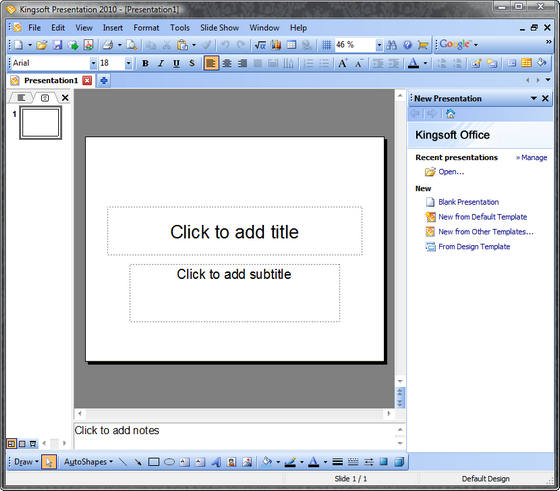The height and width of the screenshot is (491, 560).
Task: Open the Format menu
Action: point(146,27)
